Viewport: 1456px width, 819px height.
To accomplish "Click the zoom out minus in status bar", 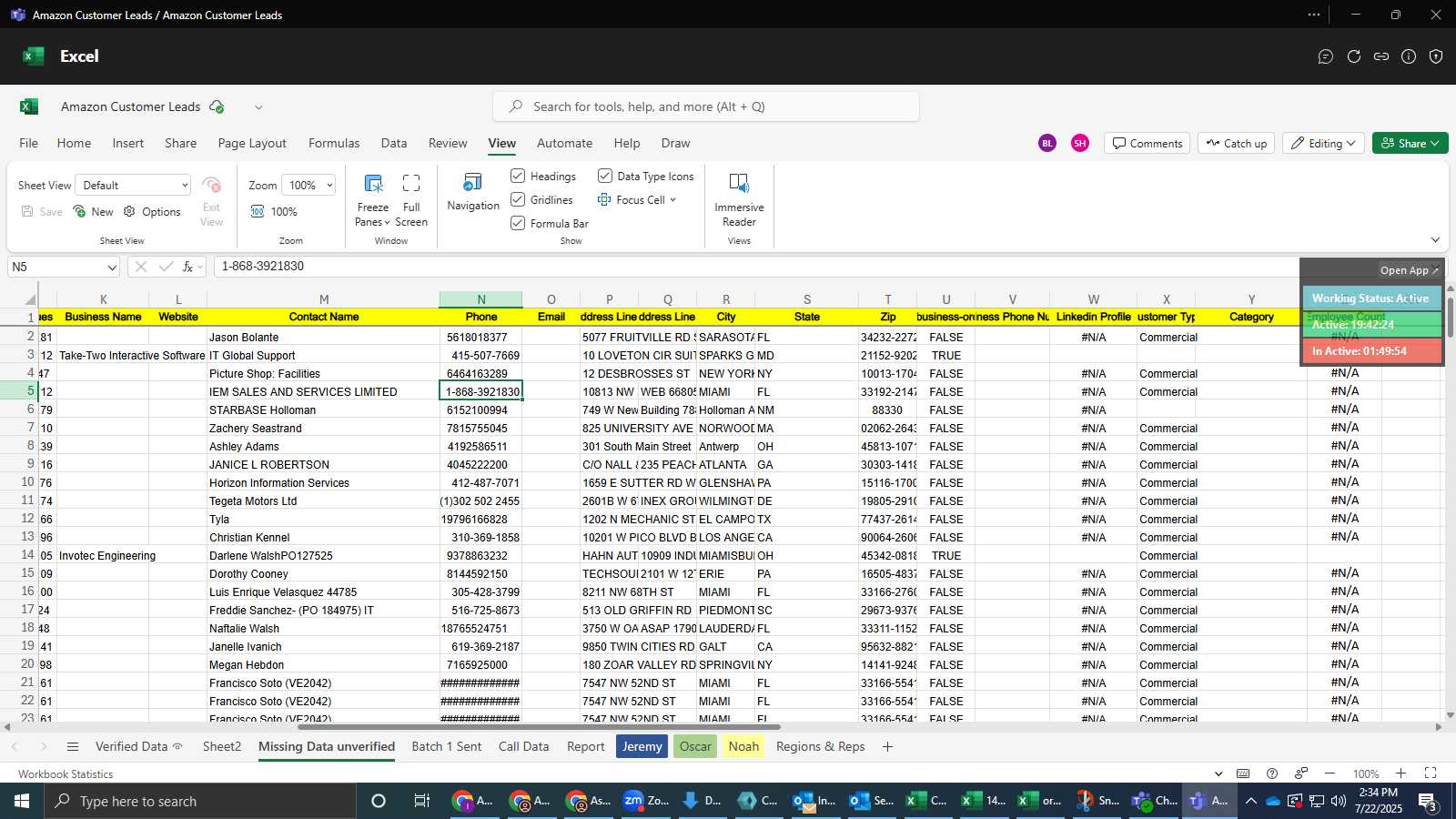I will pyautogui.click(x=1330, y=773).
